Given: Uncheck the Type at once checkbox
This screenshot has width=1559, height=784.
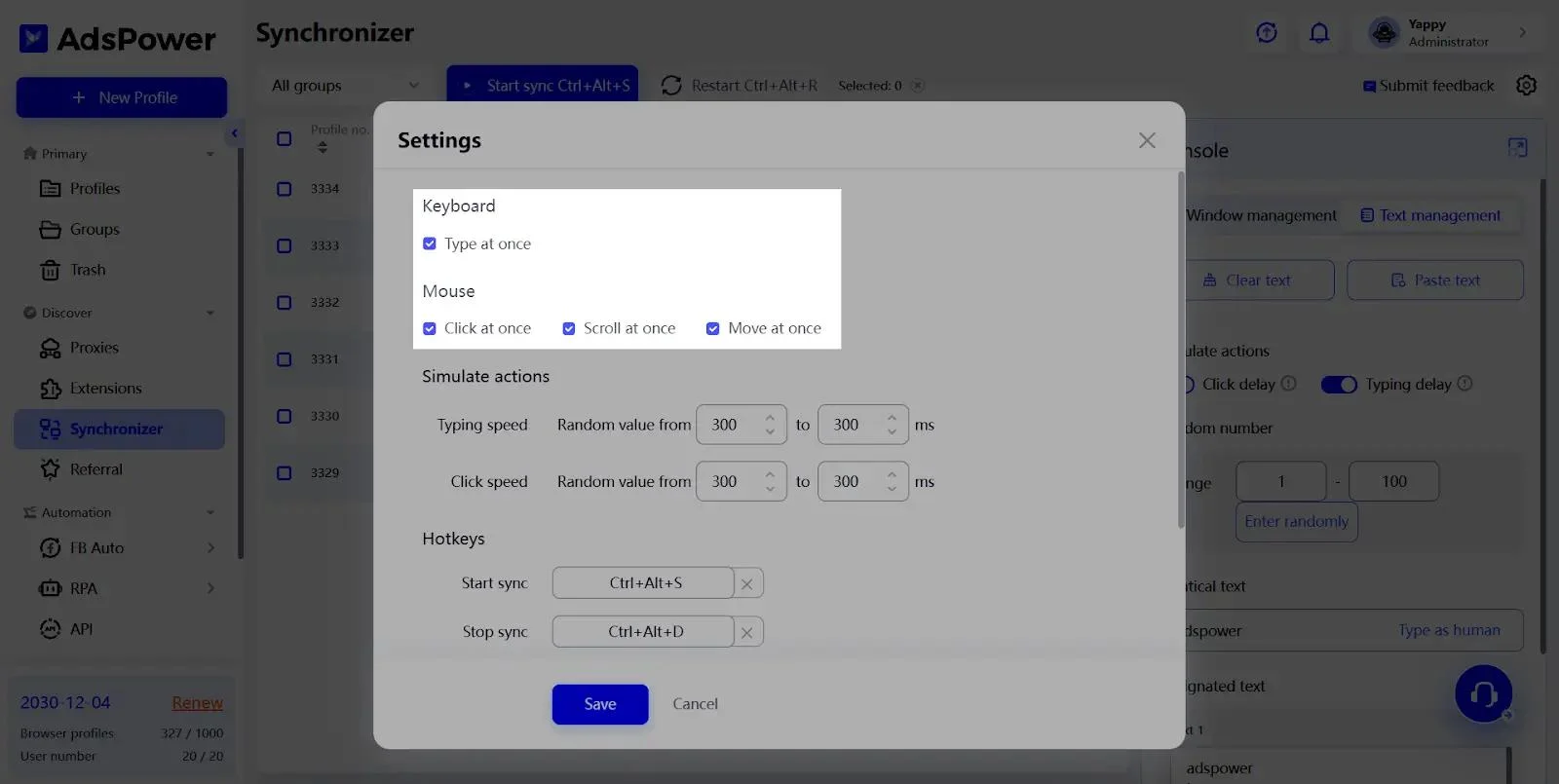Looking at the screenshot, I should point(430,244).
